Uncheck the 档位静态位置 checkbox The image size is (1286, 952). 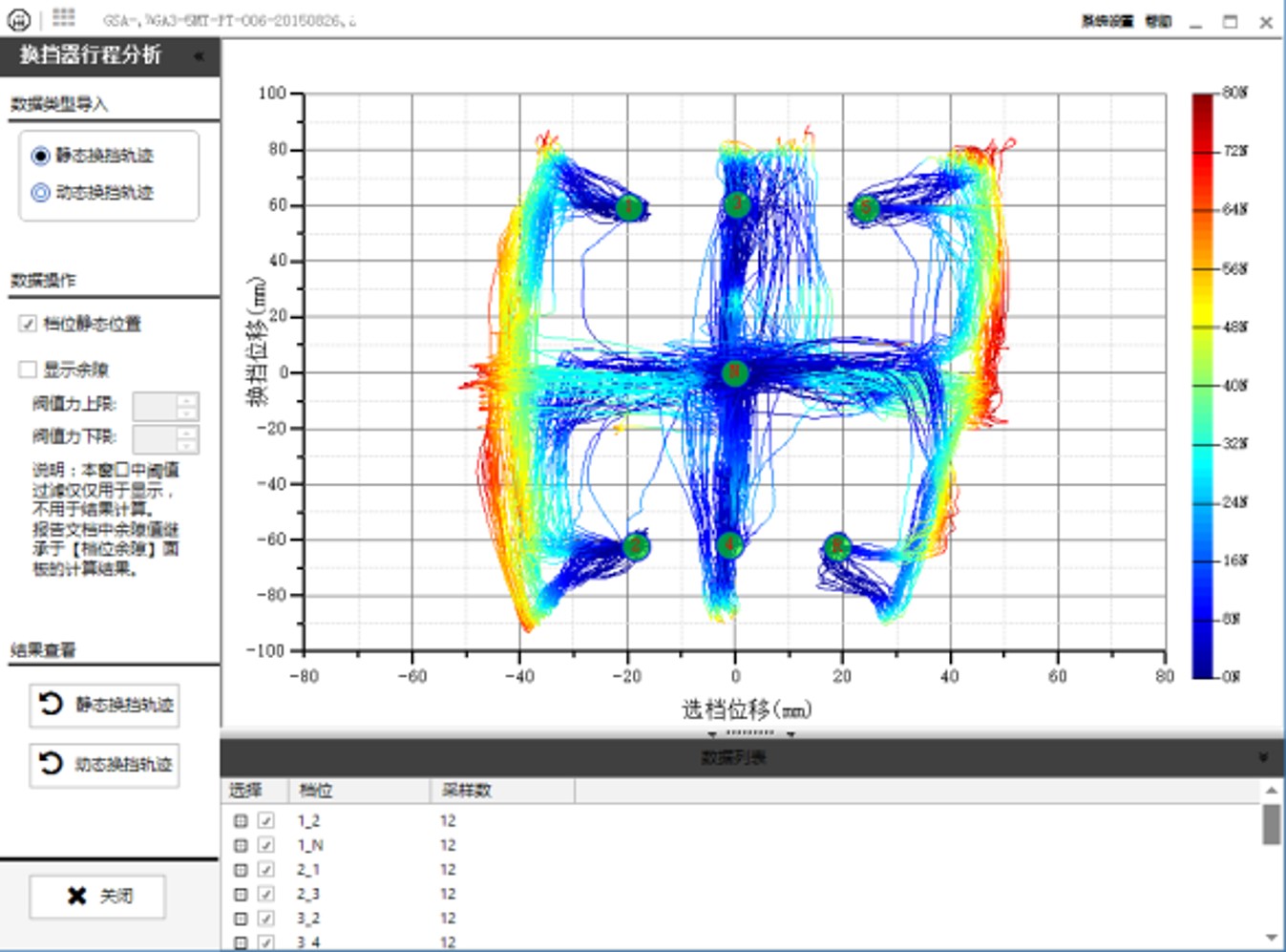[28, 324]
